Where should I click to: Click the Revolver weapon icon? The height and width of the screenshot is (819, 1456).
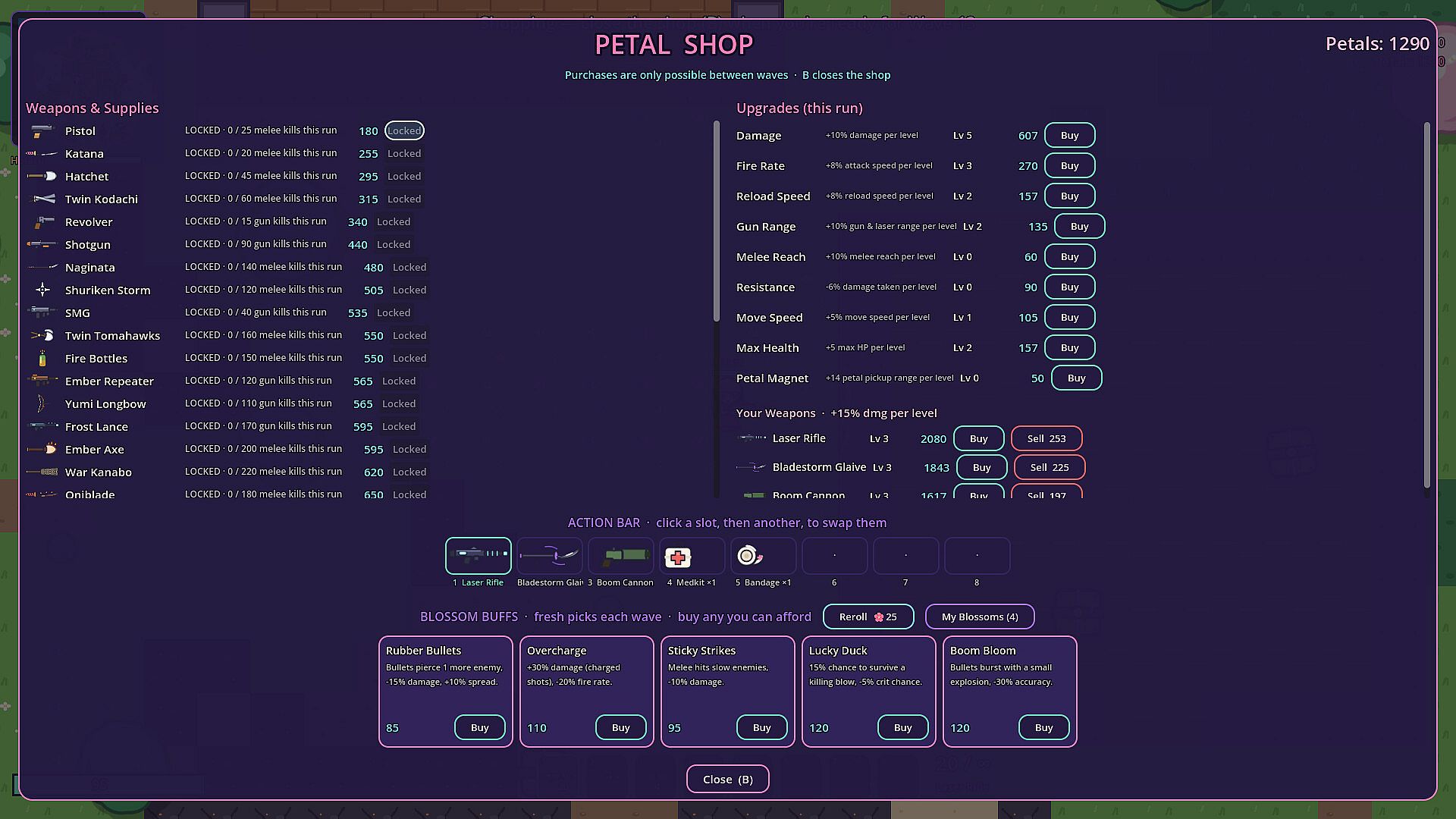coord(42,222)
